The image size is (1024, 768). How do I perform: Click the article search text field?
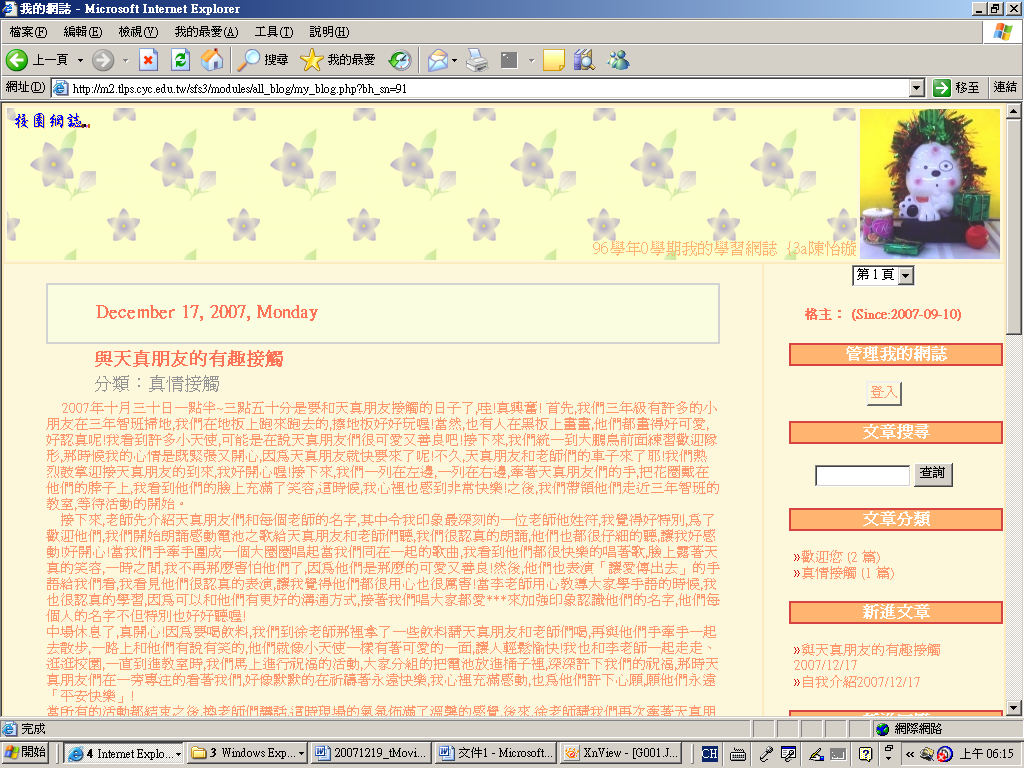point(862,475)
